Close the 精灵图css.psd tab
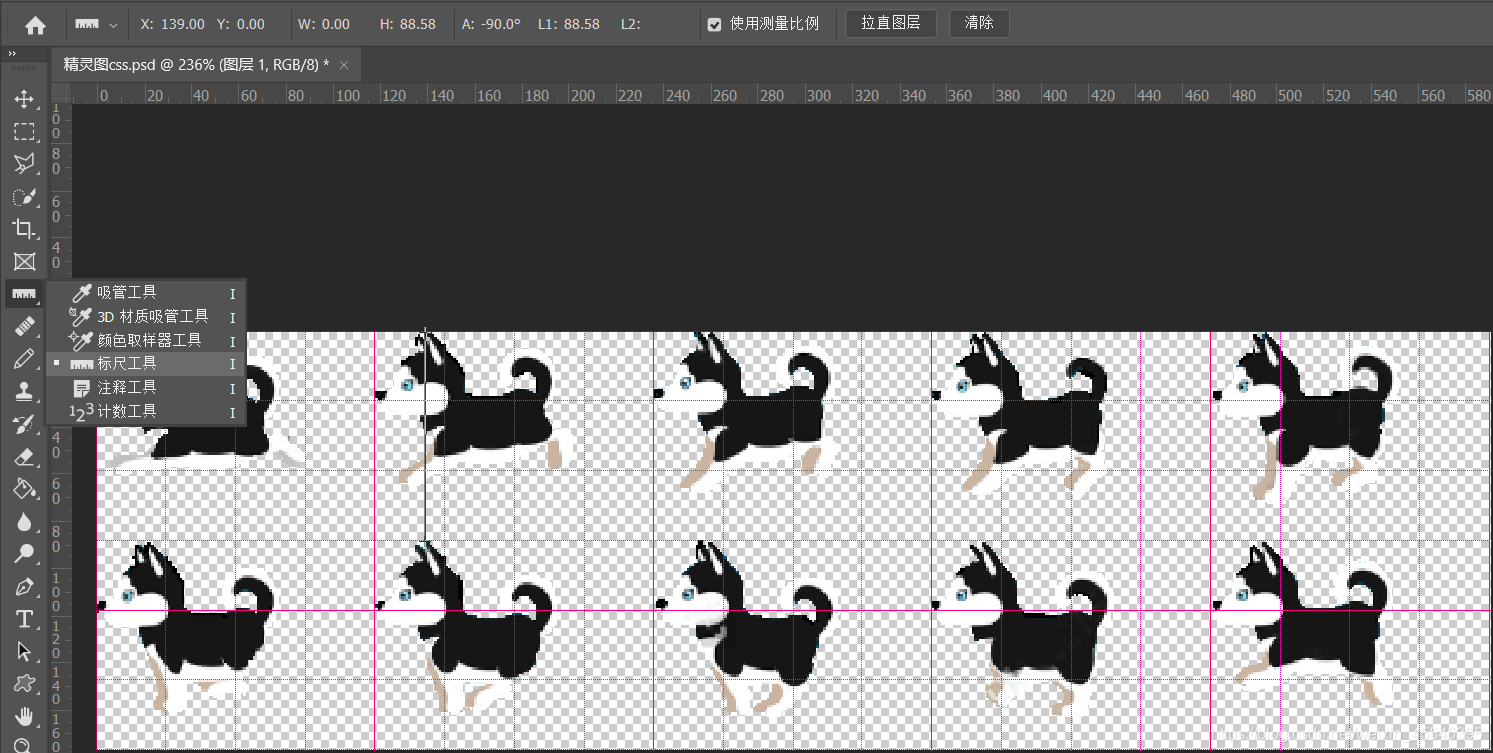 pos(344,65)
